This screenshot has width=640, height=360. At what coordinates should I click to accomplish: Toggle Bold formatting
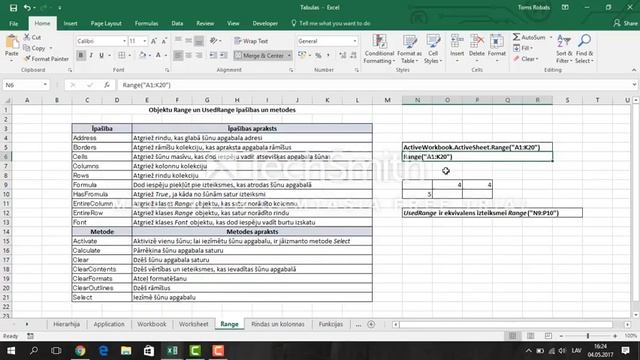click(81, 55)
